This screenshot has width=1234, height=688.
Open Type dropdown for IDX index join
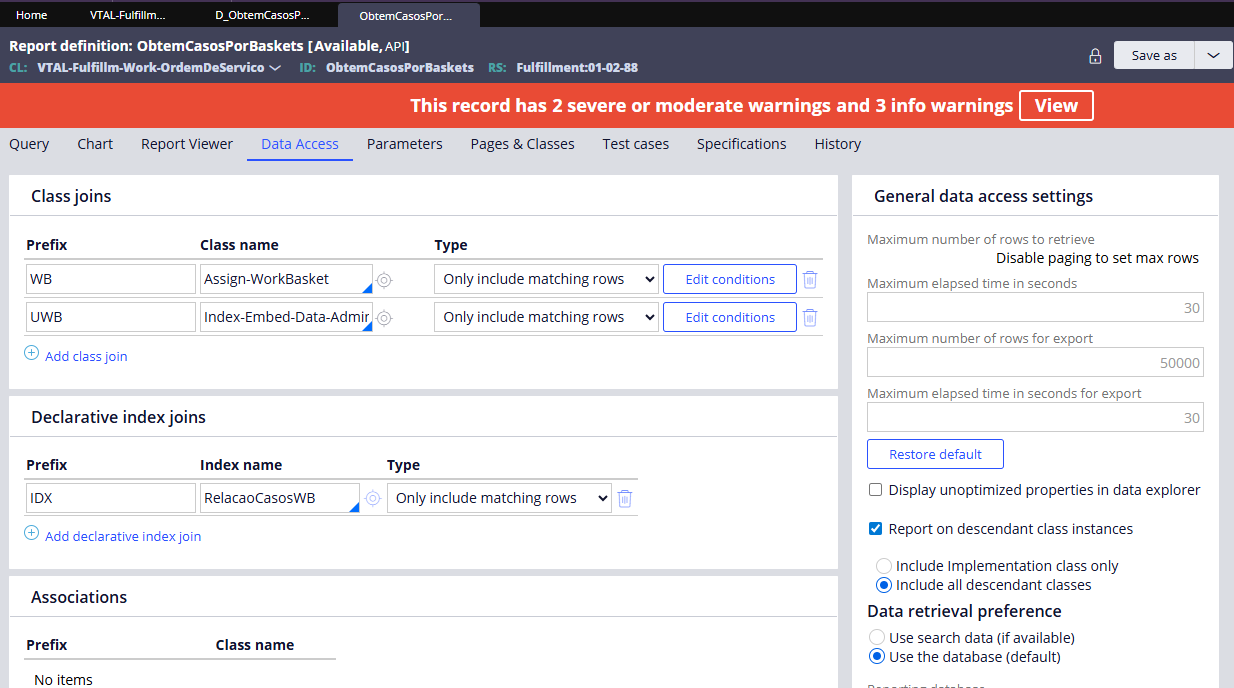point(499,498)
